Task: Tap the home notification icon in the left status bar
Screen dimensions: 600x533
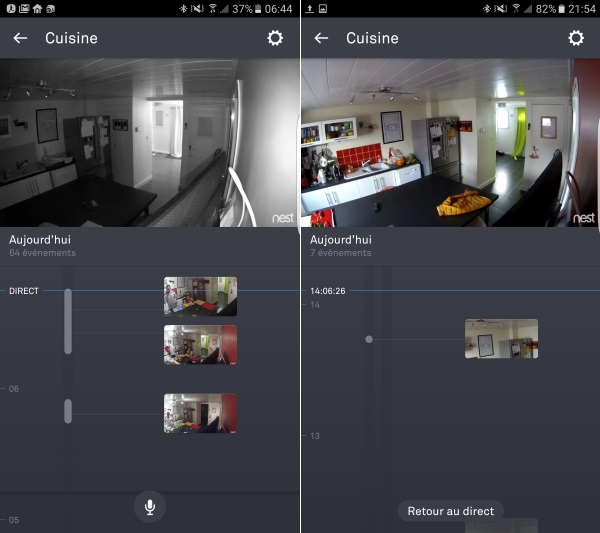Action: pos(37,8)
